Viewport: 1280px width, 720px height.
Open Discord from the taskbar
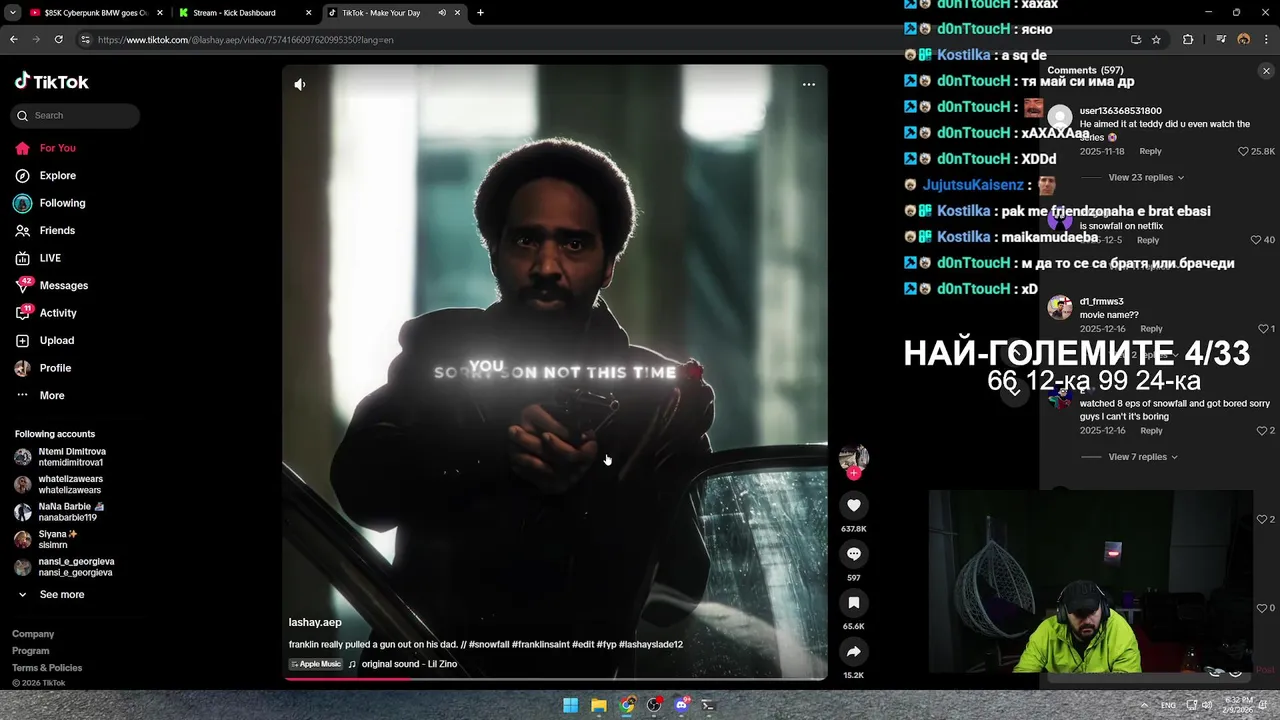(681, 705)
